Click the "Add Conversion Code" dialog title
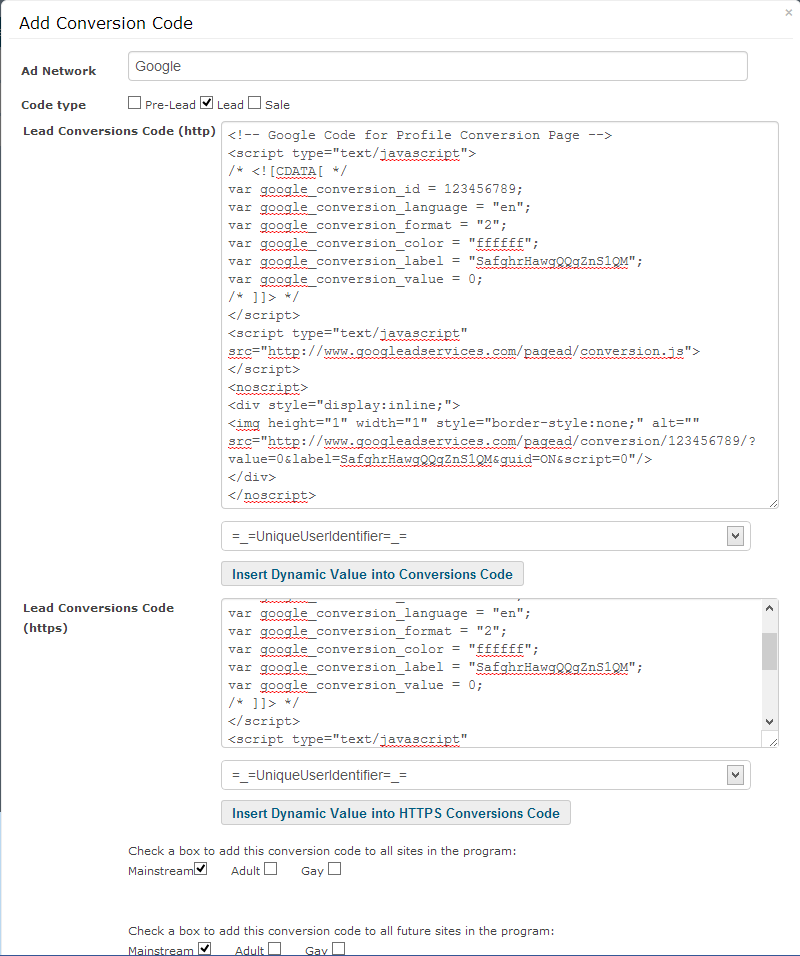The width and height of the screenshot is (800, 956). tap(106, 23)
